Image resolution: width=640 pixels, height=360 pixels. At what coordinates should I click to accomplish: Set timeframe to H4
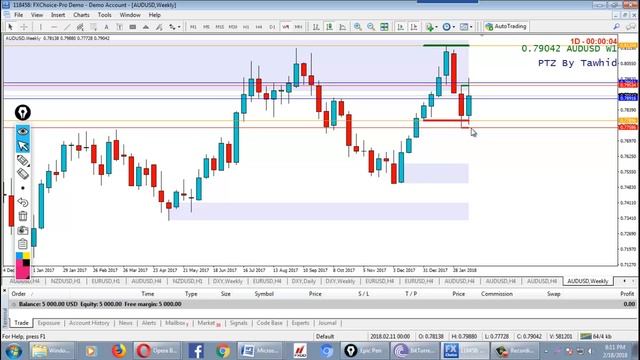click(259, 27)
